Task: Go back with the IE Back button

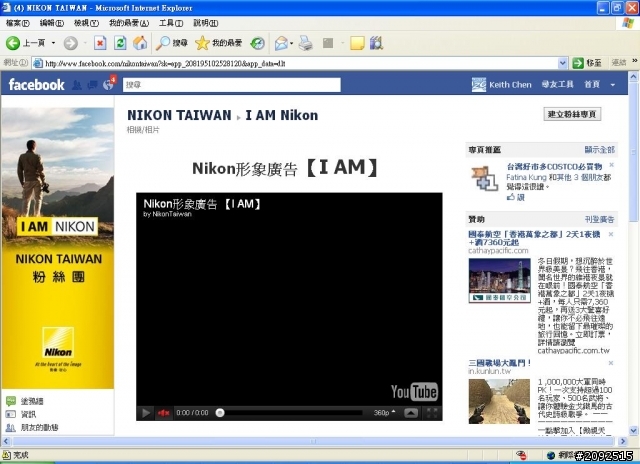Action: (25, 43)
